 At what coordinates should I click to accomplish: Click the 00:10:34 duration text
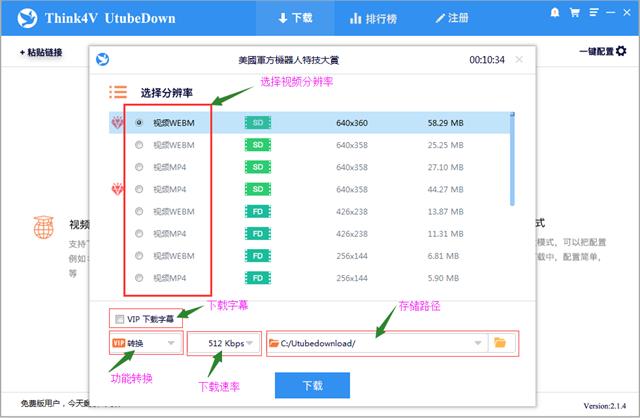(x=487, y=60)
